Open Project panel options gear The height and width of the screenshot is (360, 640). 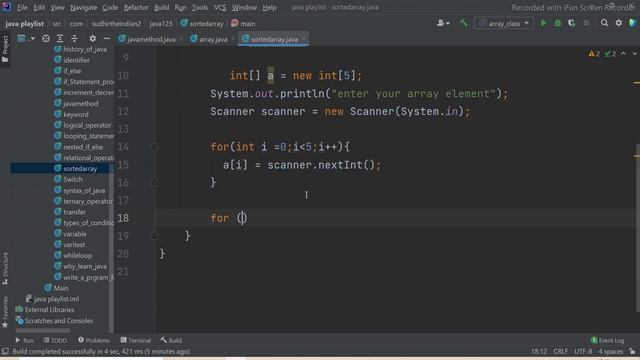point(93,38)
